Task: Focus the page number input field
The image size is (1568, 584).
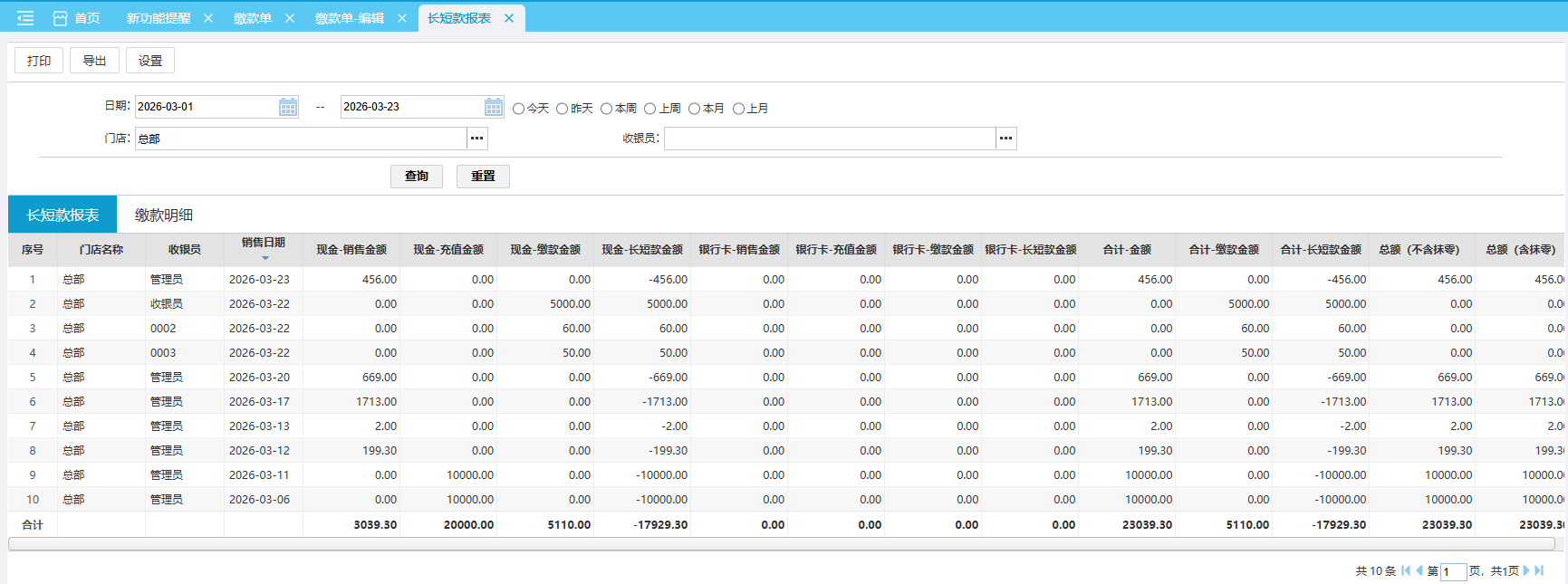Action: pos(1453,571)
